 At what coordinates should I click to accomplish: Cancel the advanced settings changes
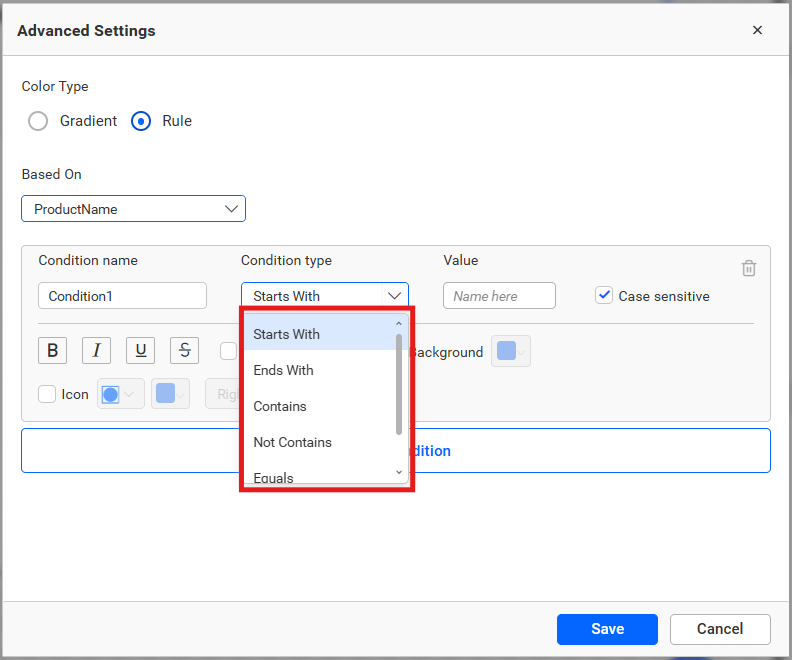pyautogui.click(x=720, y=629)
